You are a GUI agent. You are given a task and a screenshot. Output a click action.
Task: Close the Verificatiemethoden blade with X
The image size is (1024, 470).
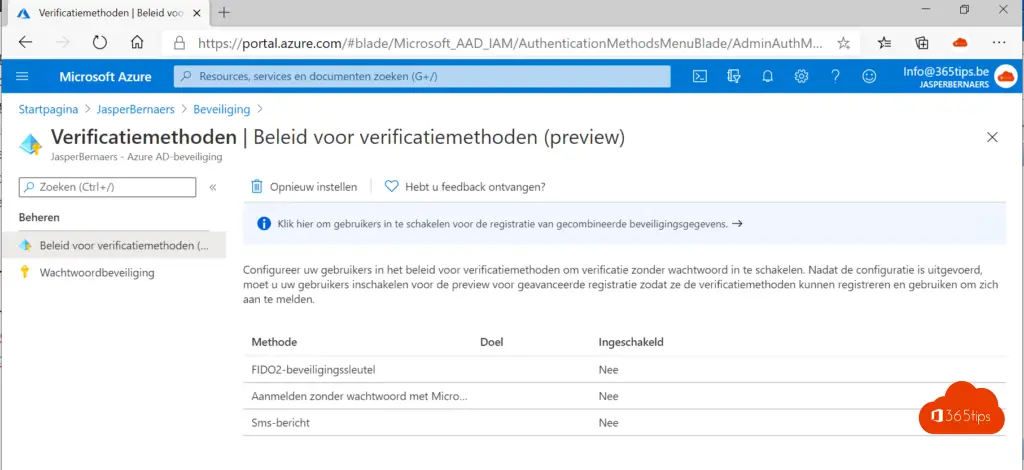tap(992, 137)
